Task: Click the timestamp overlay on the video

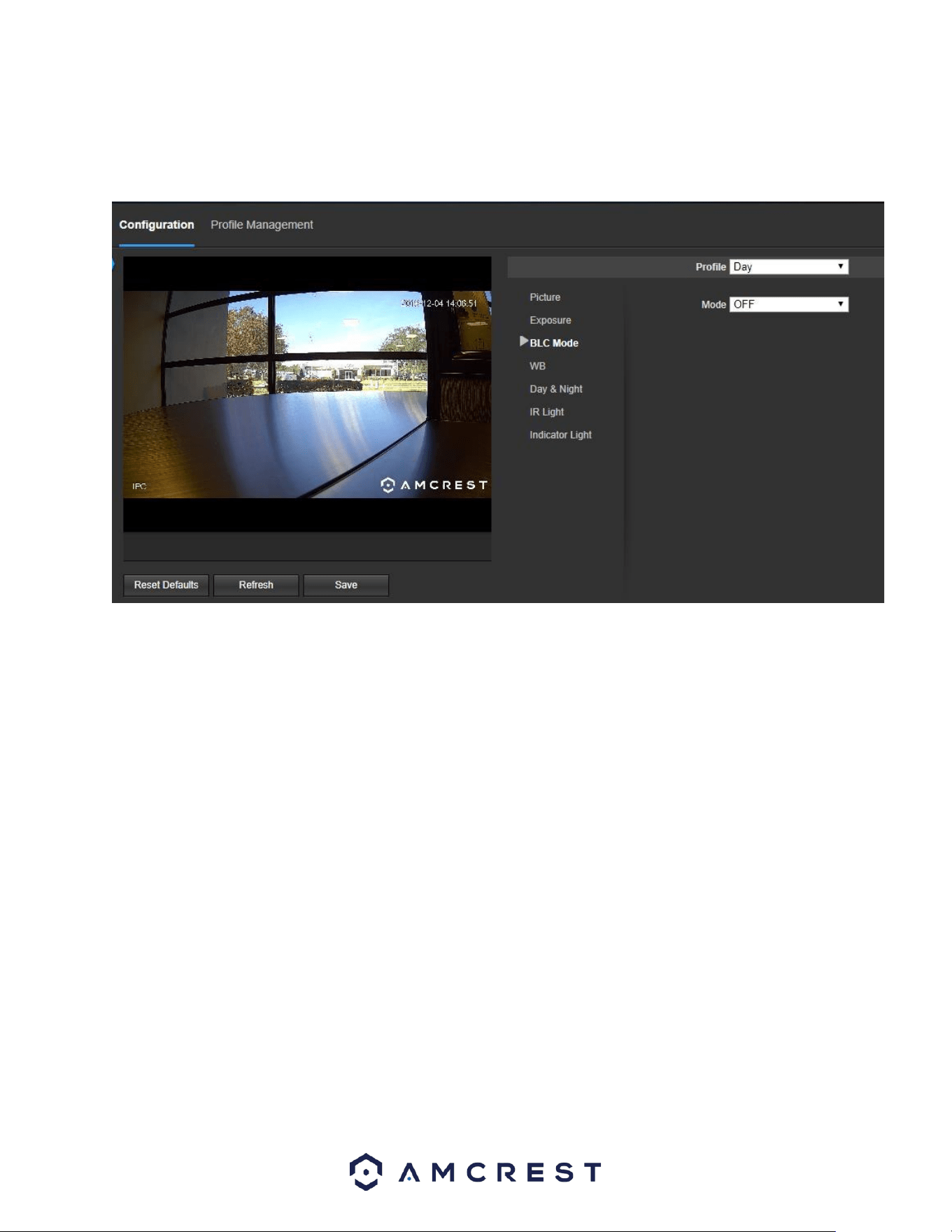Action: tap(439, 303)
